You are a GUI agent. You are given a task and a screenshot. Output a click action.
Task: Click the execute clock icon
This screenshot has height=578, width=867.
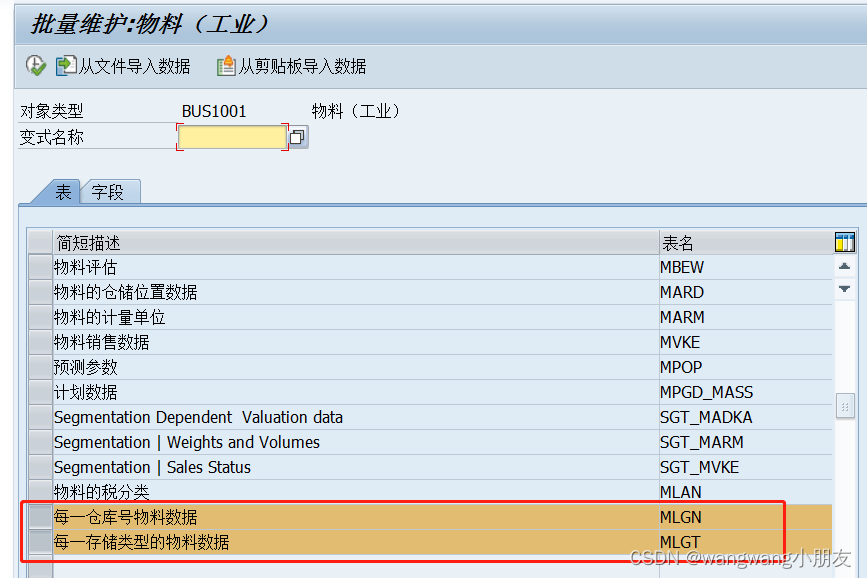pos(36,66)
